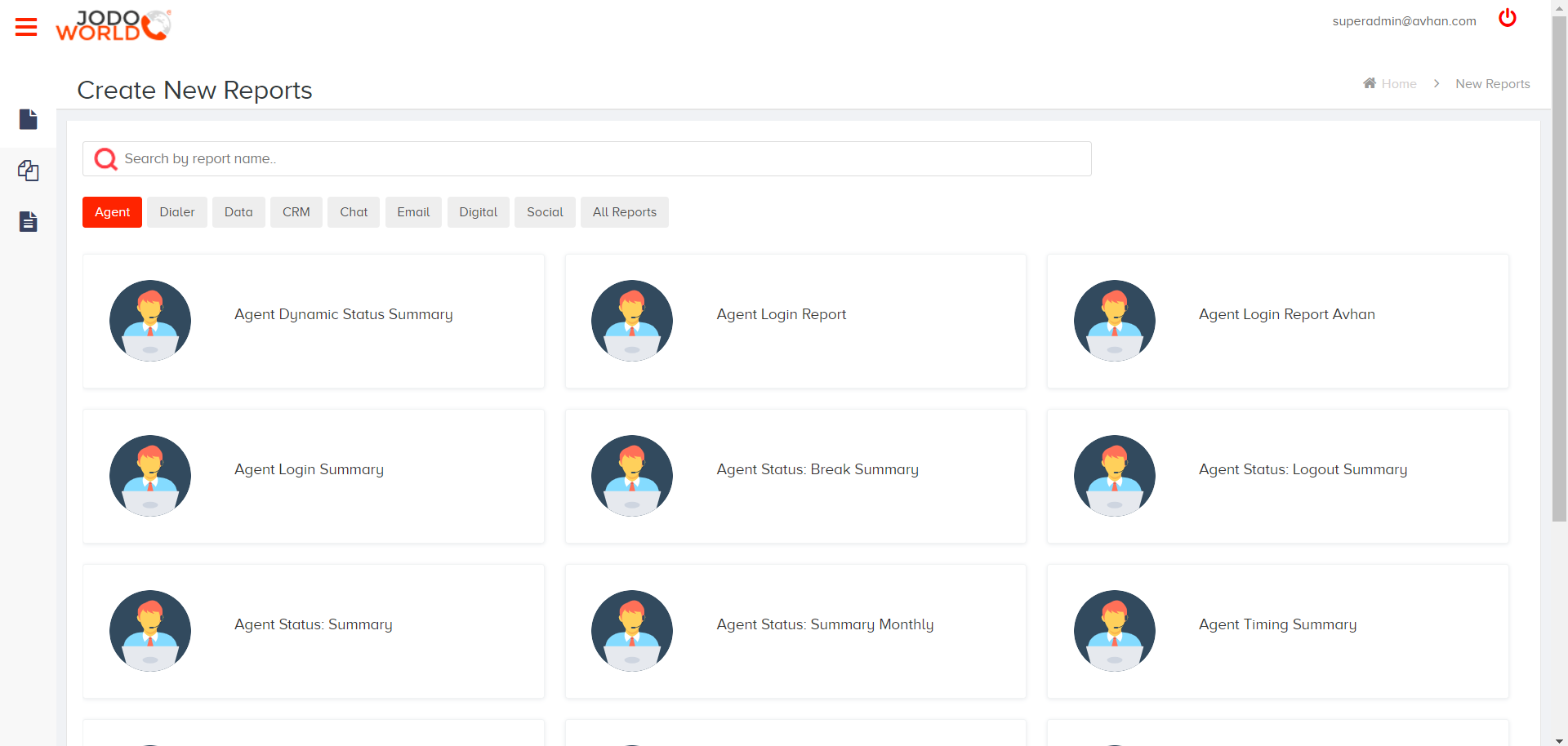The height and width of the screenshot is (746, 1568).
Task: Click the copy documents icon in sidebar
Action: pyautogui.click(x=28, y=171)
